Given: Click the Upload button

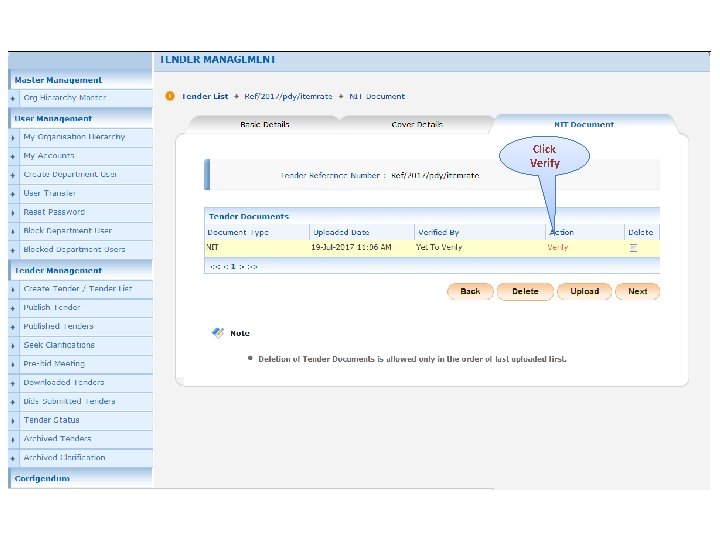Looking at the screenshot, I should coord(585,291).
